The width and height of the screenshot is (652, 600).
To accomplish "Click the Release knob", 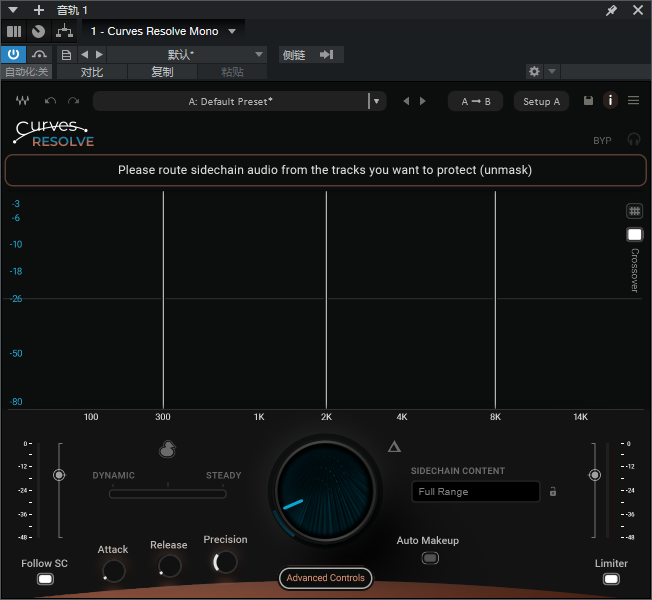I will click(169, 566).
